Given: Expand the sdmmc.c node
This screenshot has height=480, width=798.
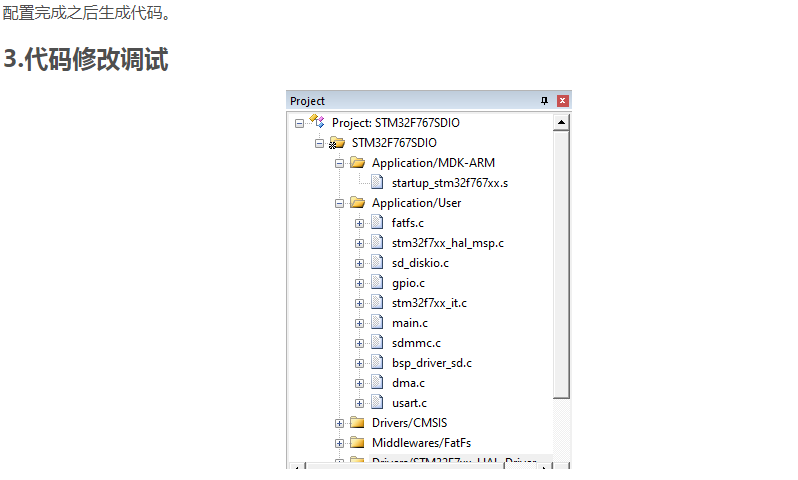Looking at the screenshot, I should click(x=359, y=344).
